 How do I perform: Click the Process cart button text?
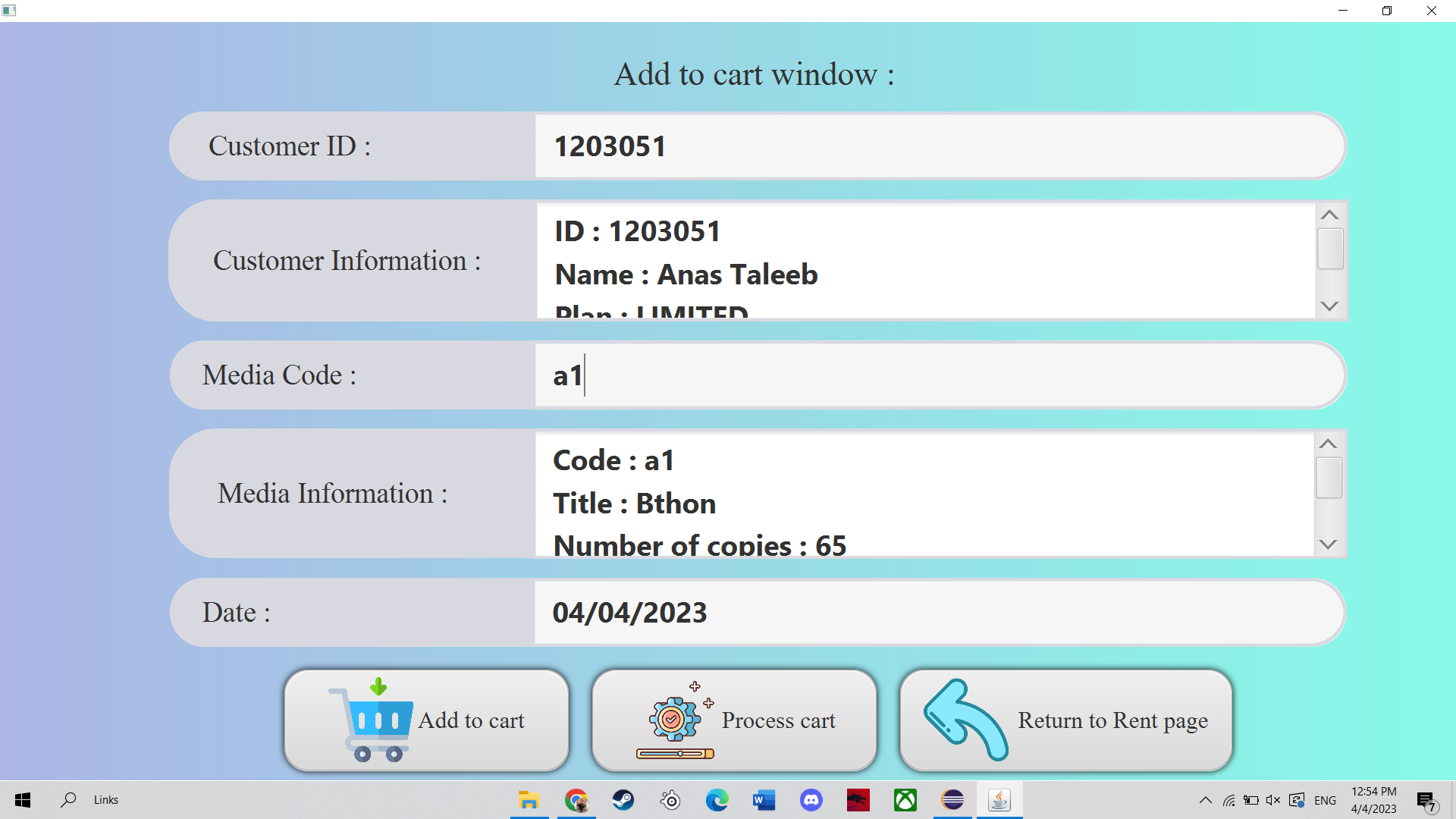[x=778, y=720]
